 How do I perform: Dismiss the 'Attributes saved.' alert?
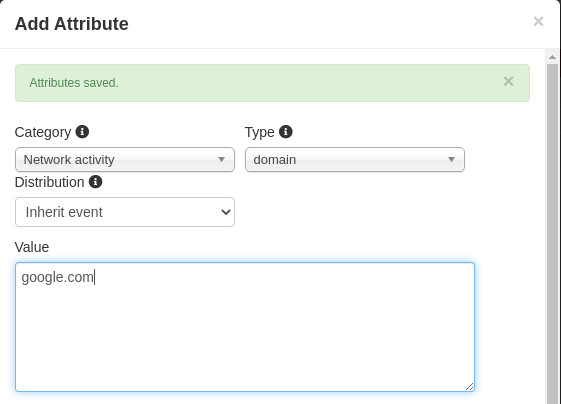coord(508,82)
